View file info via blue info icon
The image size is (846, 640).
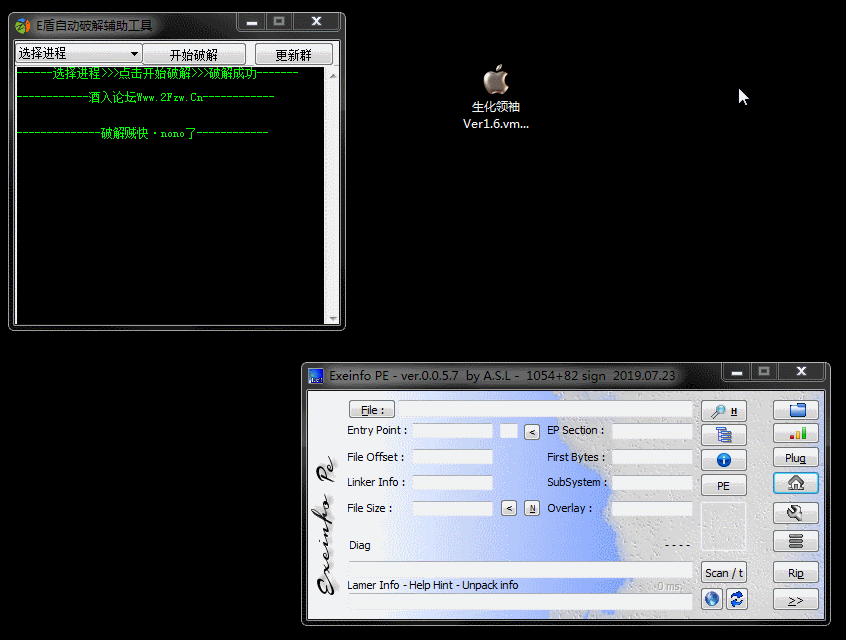click(723, 459)
